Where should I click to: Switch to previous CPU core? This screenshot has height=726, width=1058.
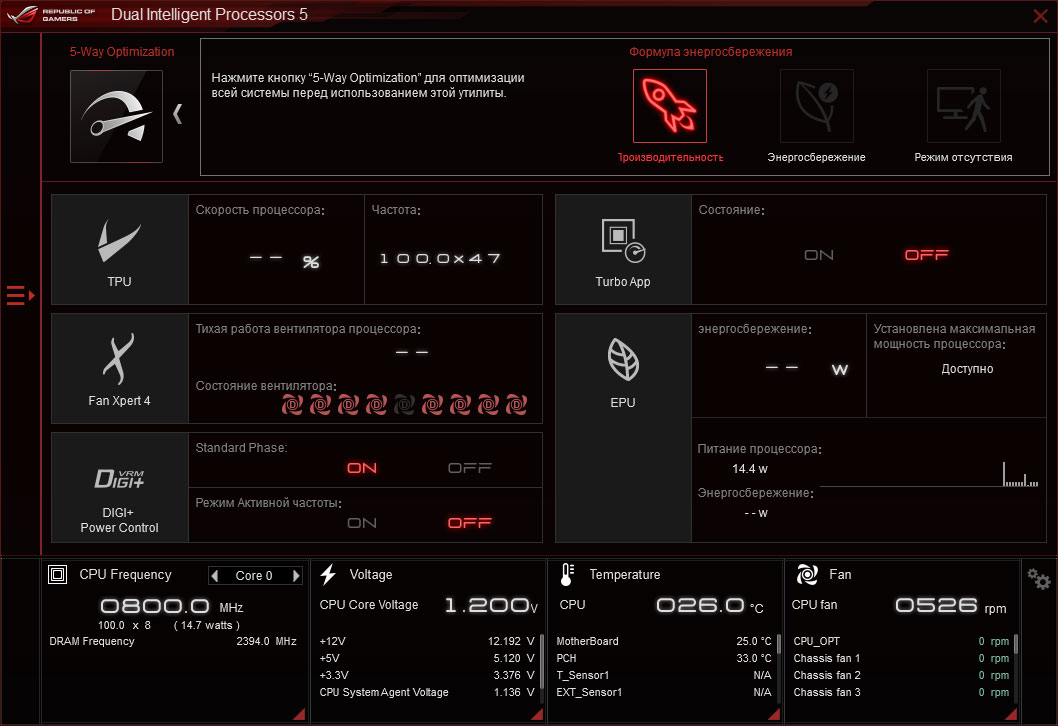[215, 576]
